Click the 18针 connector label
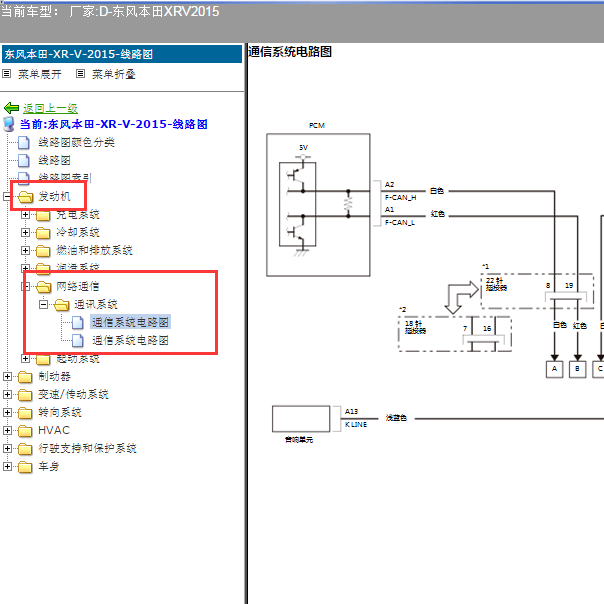Viewport: 604px width, 604px height. click(x=415, y=327)
